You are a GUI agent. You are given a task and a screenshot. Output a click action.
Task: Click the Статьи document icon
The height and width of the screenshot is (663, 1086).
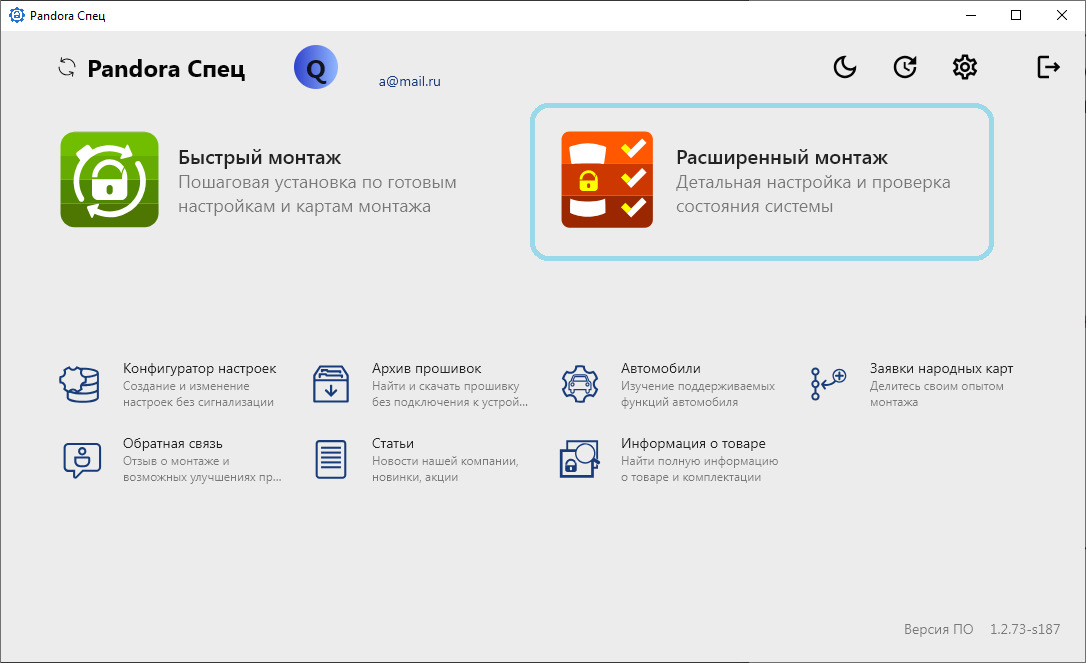click(x=330, y=459)
